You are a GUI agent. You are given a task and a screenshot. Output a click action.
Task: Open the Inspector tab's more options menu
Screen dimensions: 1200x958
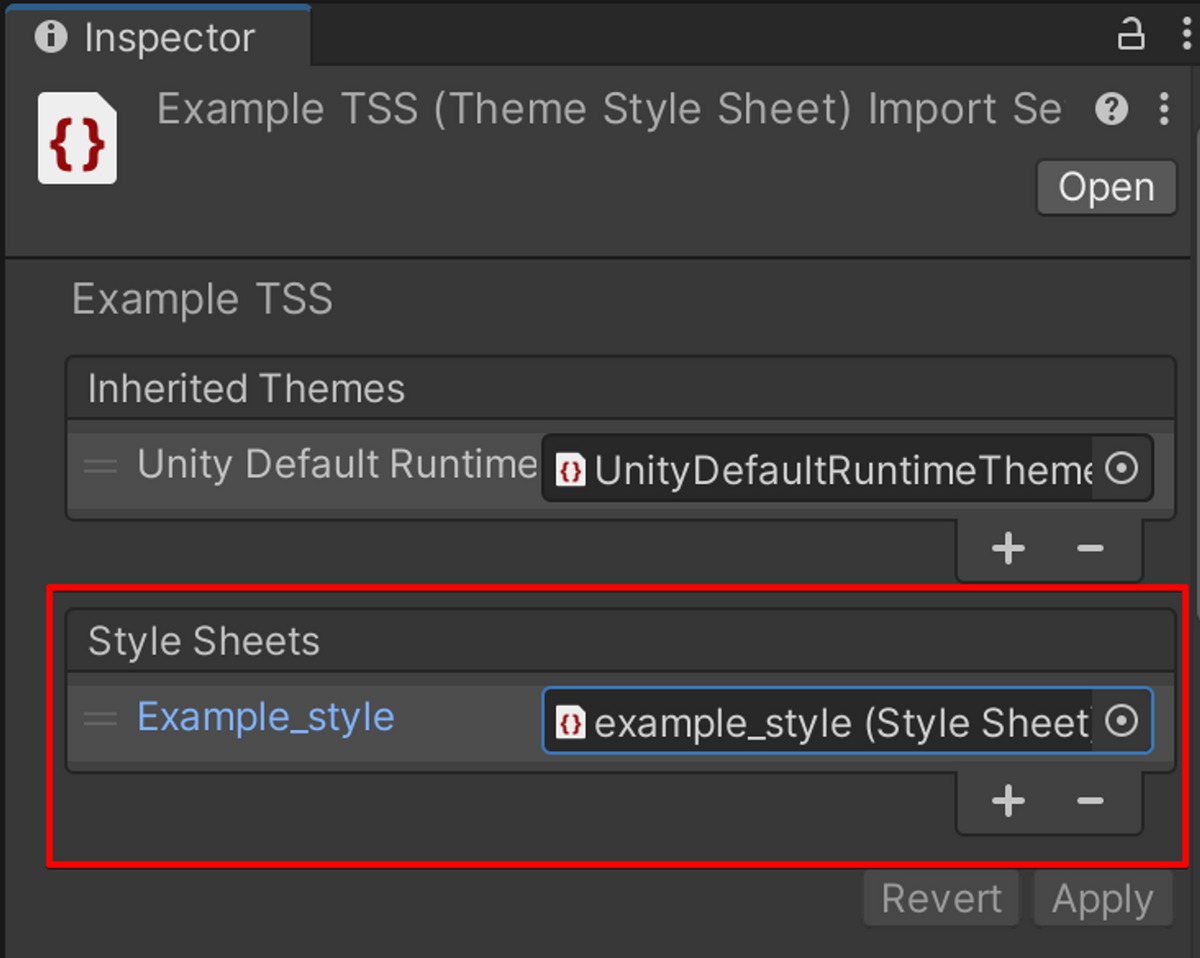(x=1184, y=36)
